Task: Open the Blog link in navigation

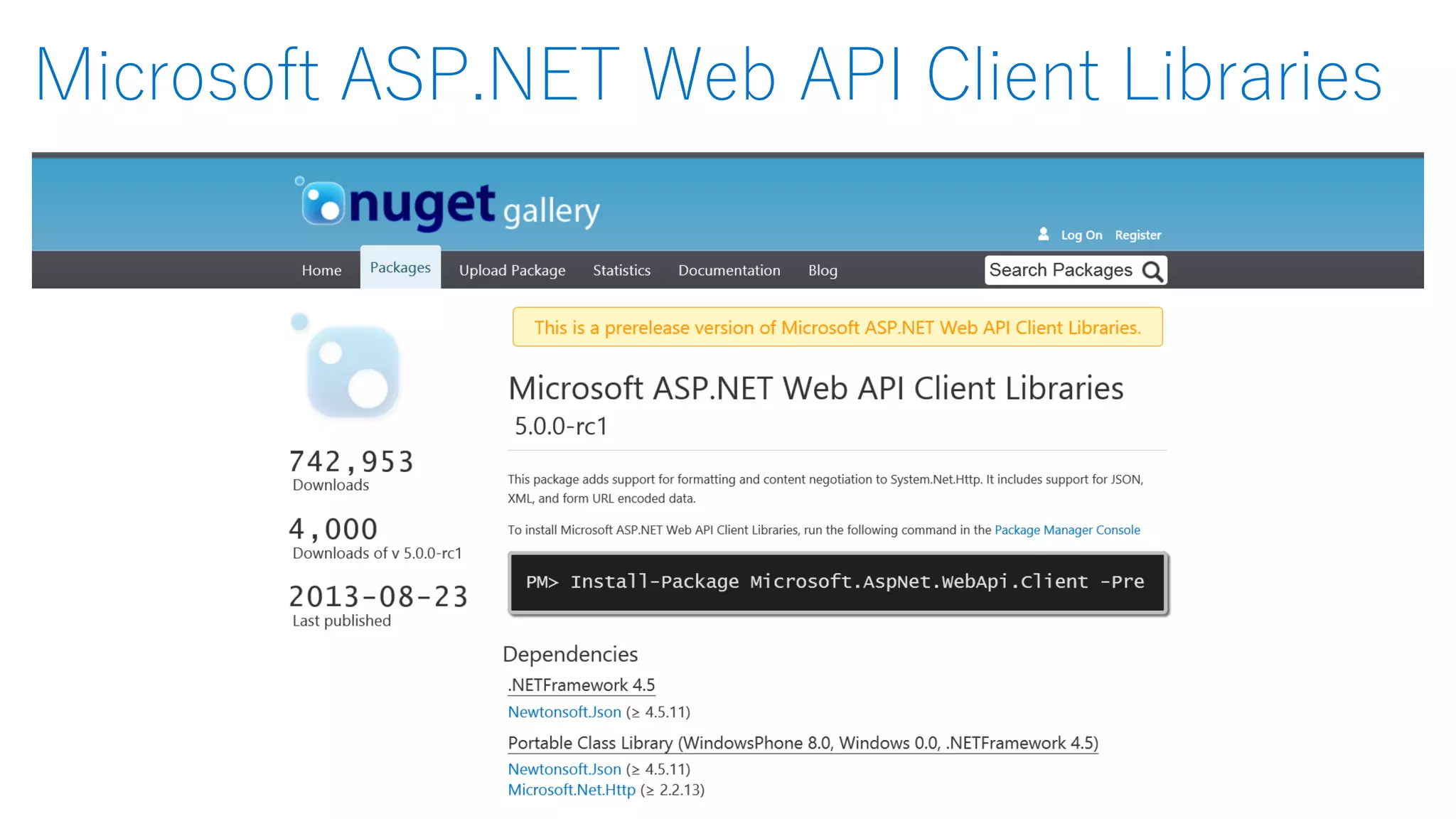Action: (x=823, y=270)
